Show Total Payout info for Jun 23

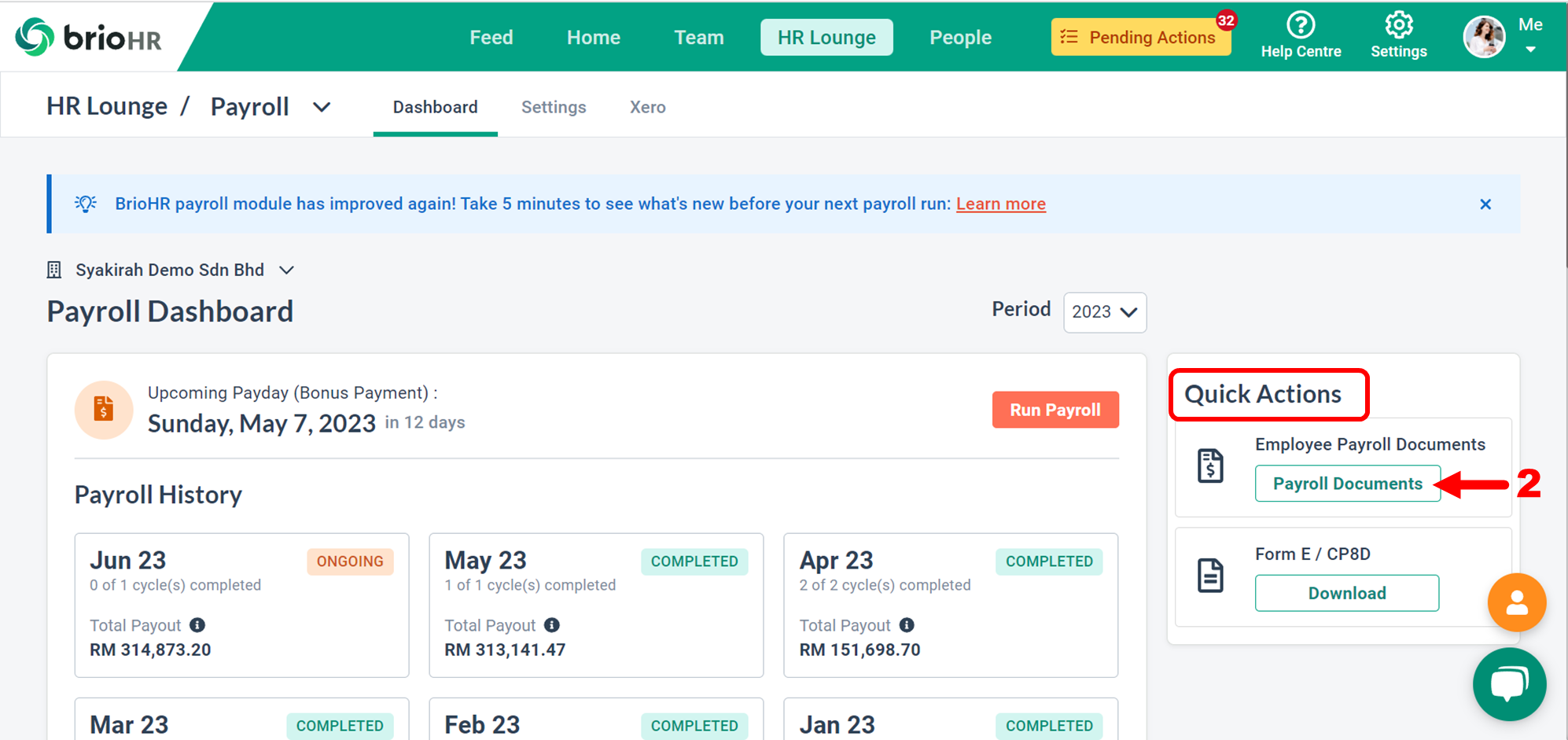tap(197, 625)
